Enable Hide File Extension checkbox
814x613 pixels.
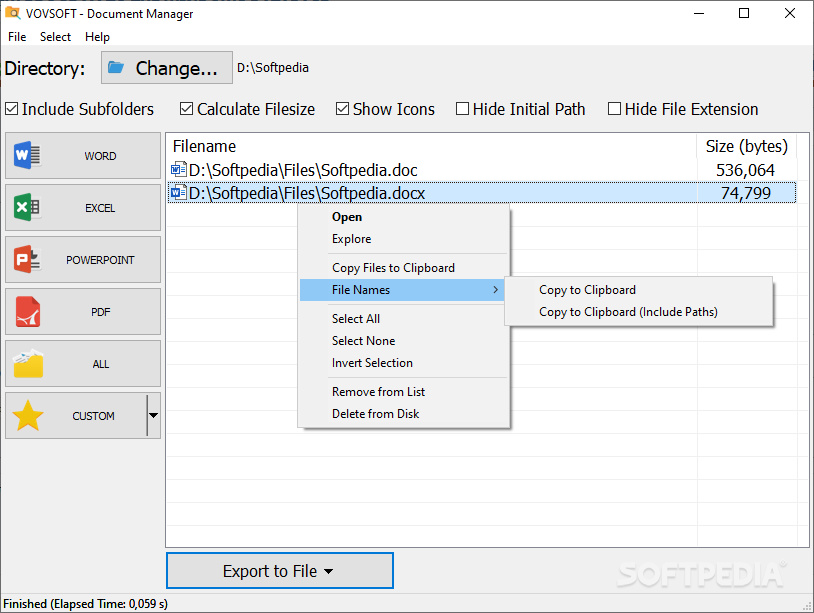click(614, 109)
